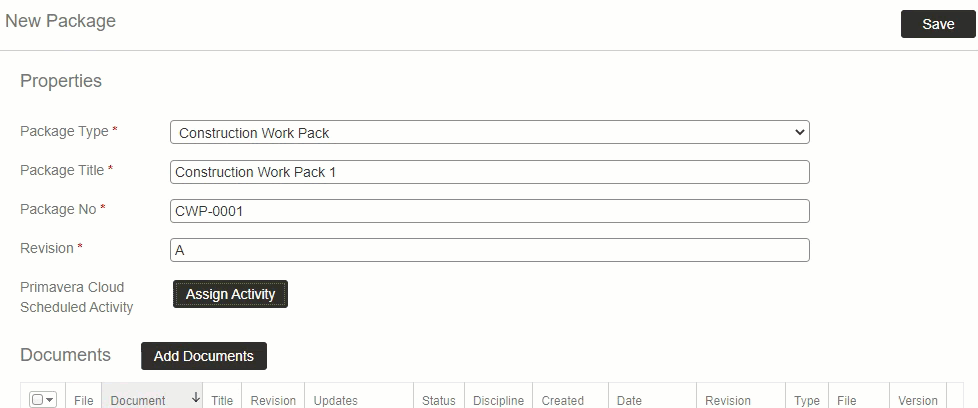The image size is (978, 408).
Task: Click the sort arrow on Document column
Action: coord(195,398)
